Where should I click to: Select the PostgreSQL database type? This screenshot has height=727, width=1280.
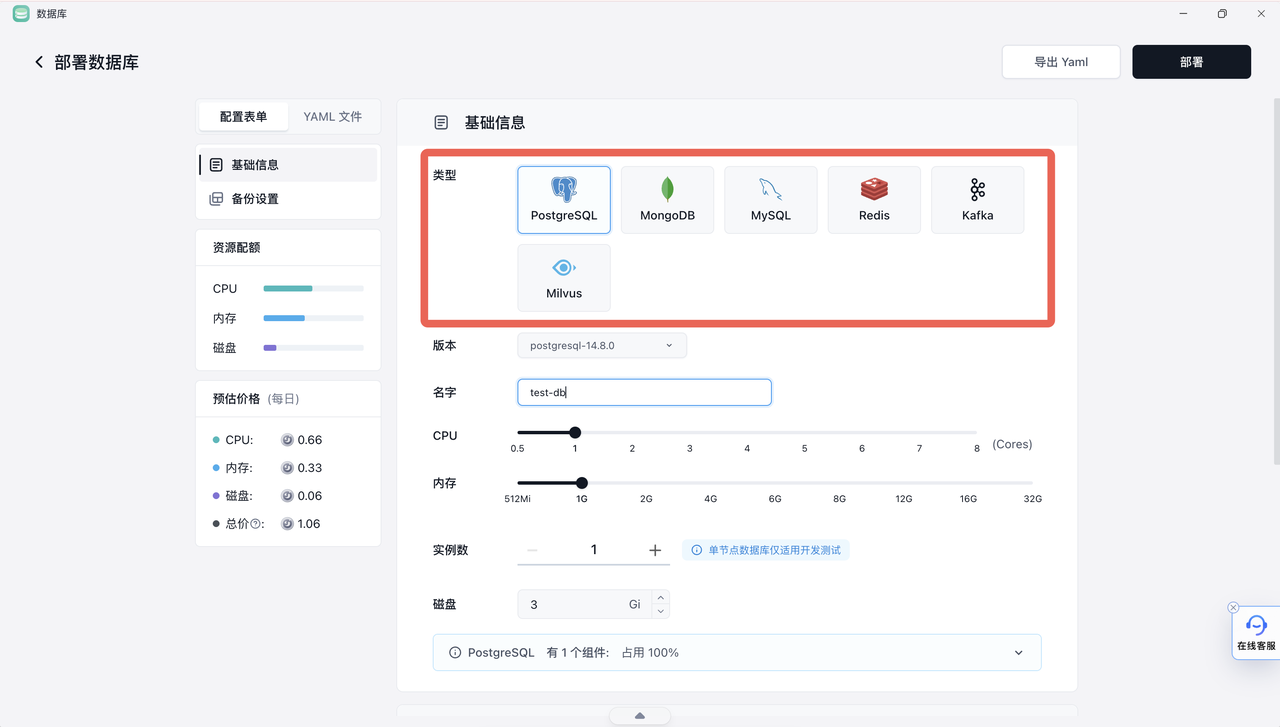564,200
